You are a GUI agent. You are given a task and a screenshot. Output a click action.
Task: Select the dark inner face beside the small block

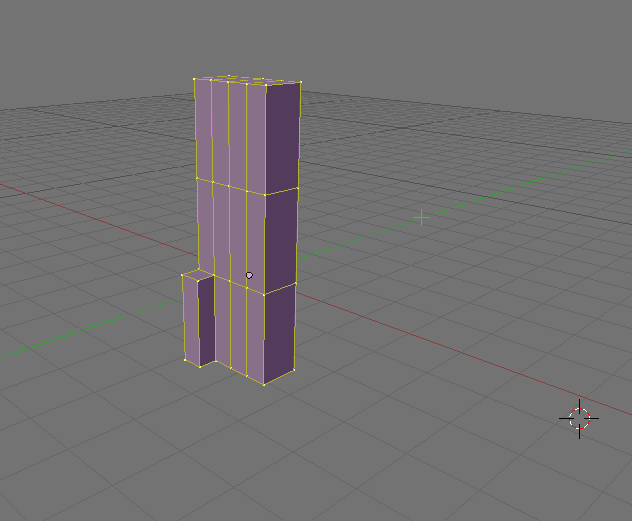pyautogui.click(x=207, y=320)
